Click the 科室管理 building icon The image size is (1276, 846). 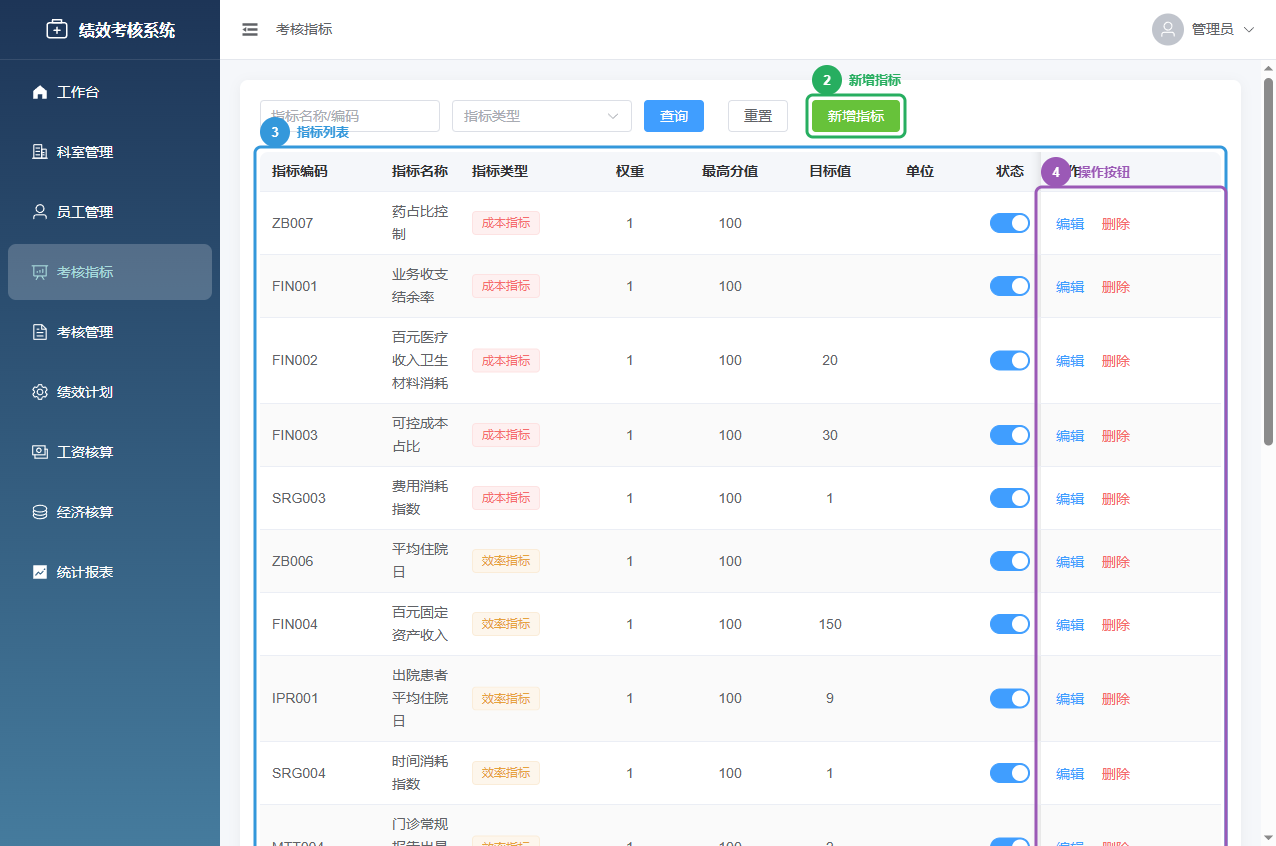40,151
